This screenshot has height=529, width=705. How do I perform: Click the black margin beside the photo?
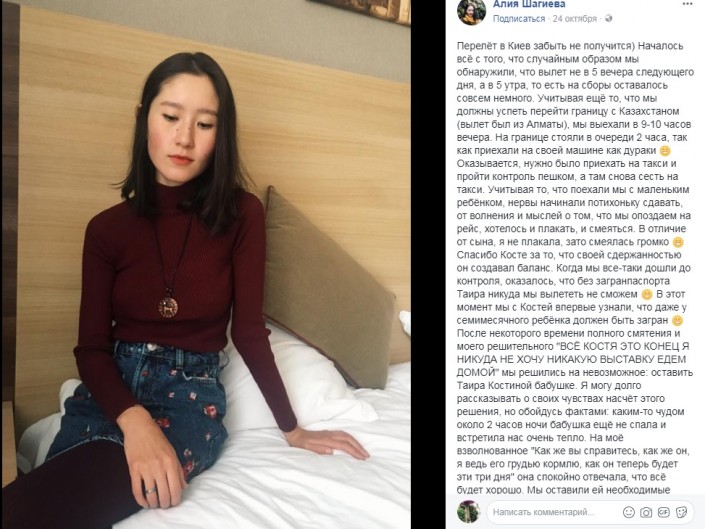(x=428, y=264)
